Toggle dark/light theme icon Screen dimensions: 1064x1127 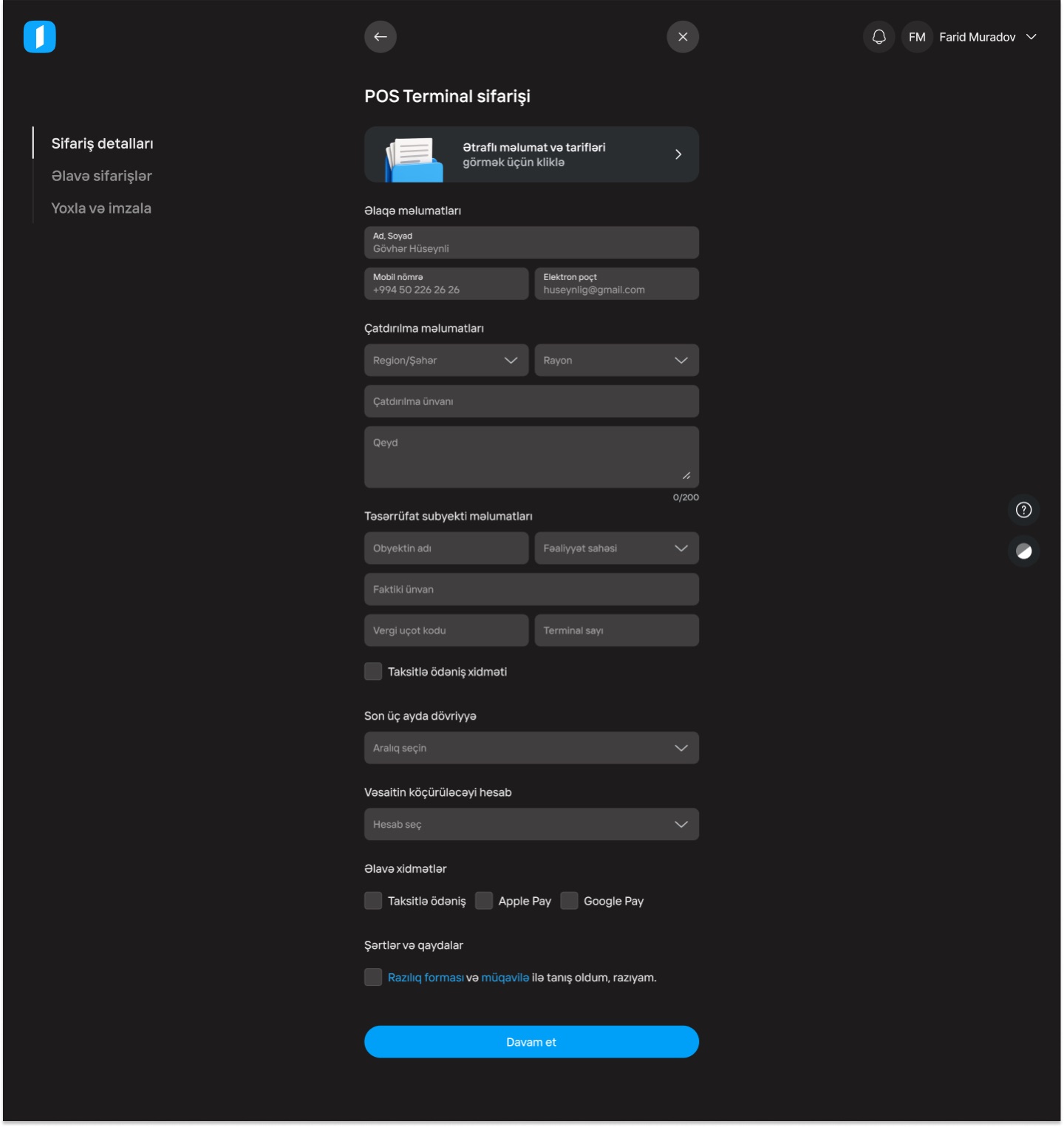(x=1024, y=551)
